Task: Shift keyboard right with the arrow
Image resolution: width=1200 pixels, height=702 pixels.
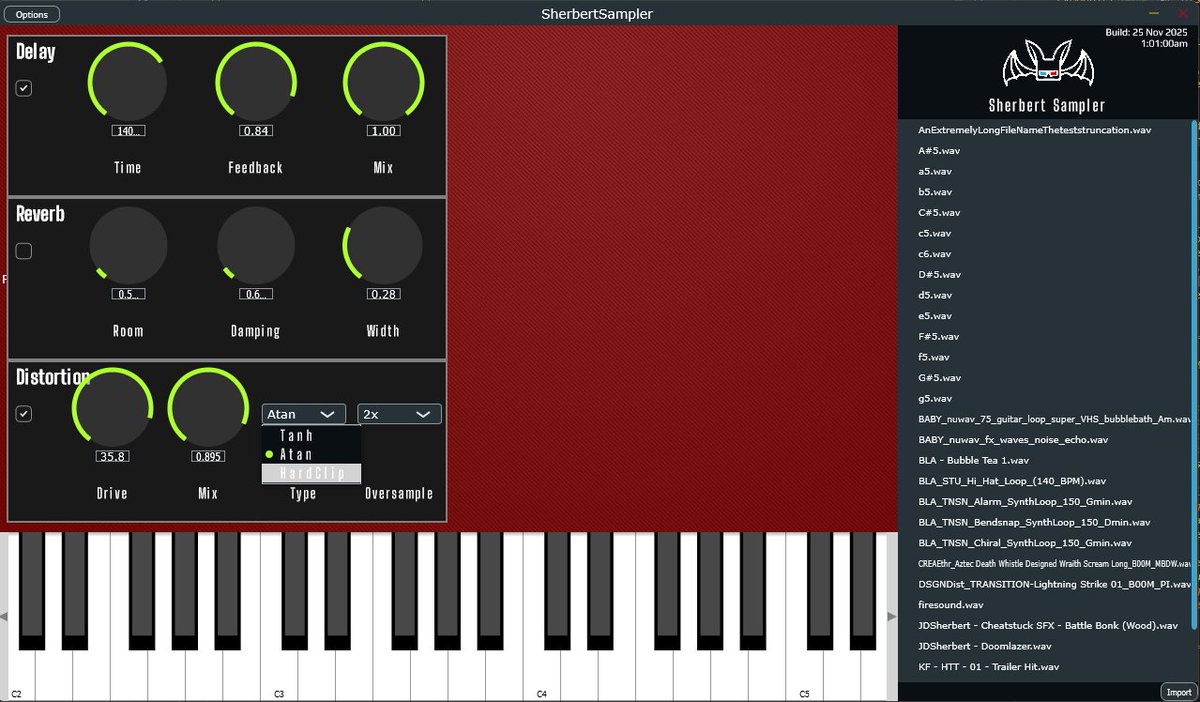Action: click(892, 617)
